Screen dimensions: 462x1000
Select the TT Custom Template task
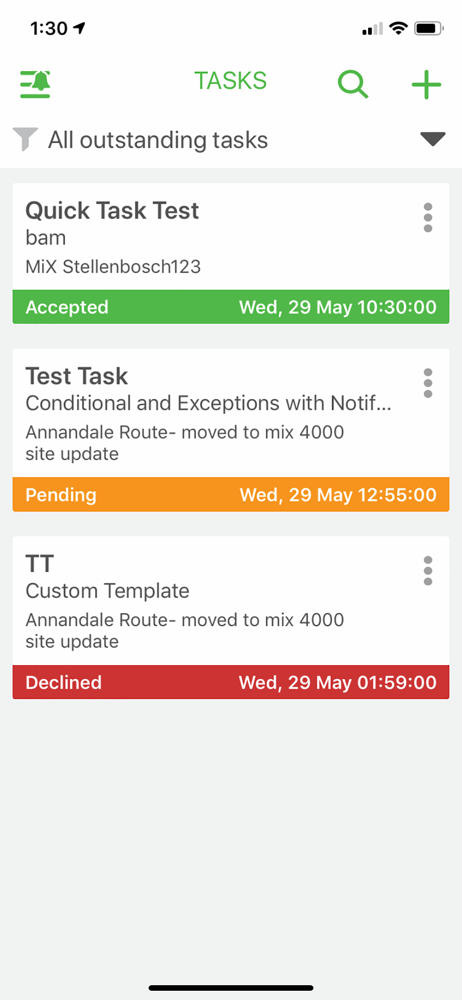click(x=231, y=601)
